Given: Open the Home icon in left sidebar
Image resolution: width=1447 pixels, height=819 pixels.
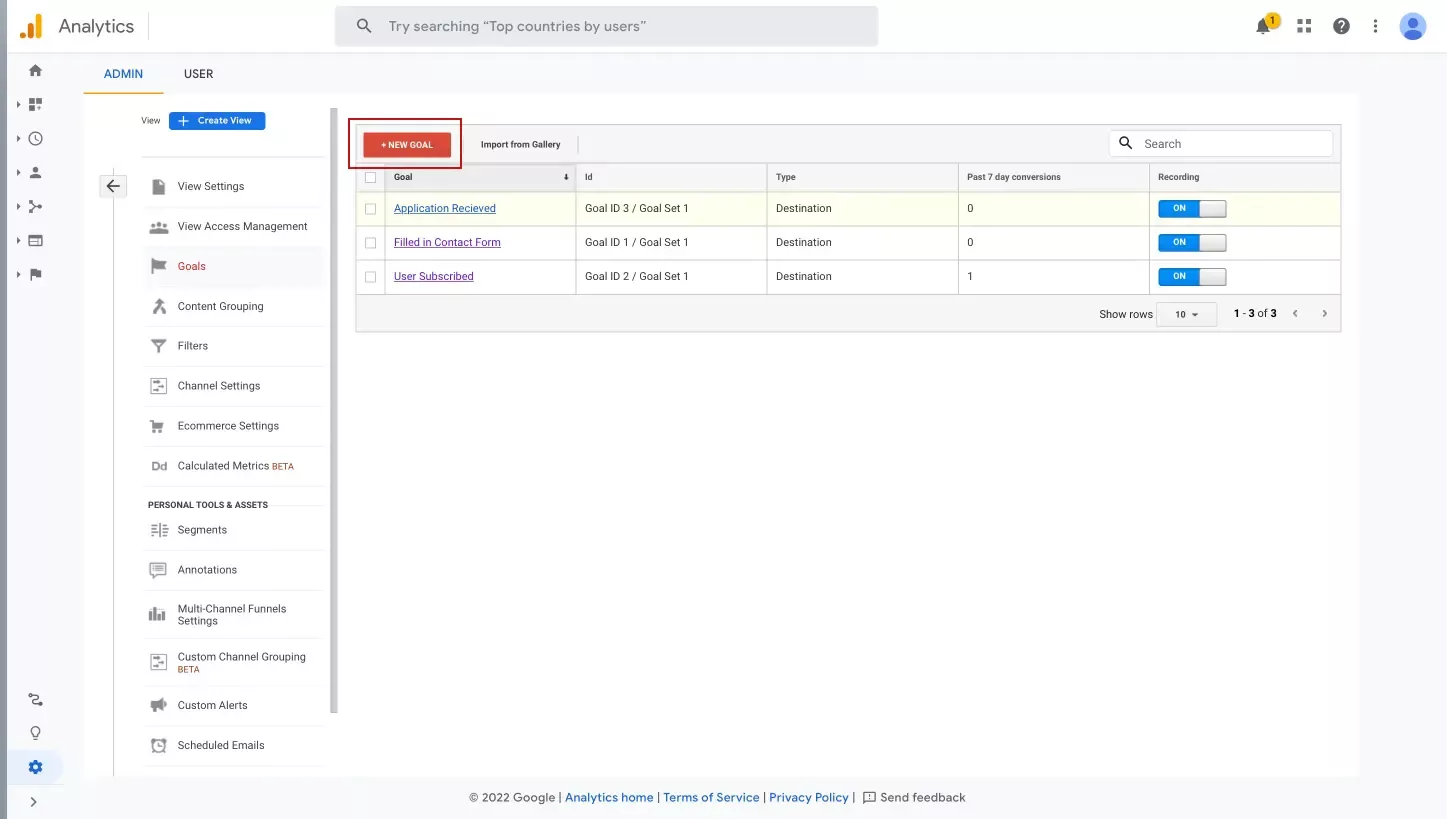Looking at the screenshot, I should pyautogui.click(x=36, y=70).
